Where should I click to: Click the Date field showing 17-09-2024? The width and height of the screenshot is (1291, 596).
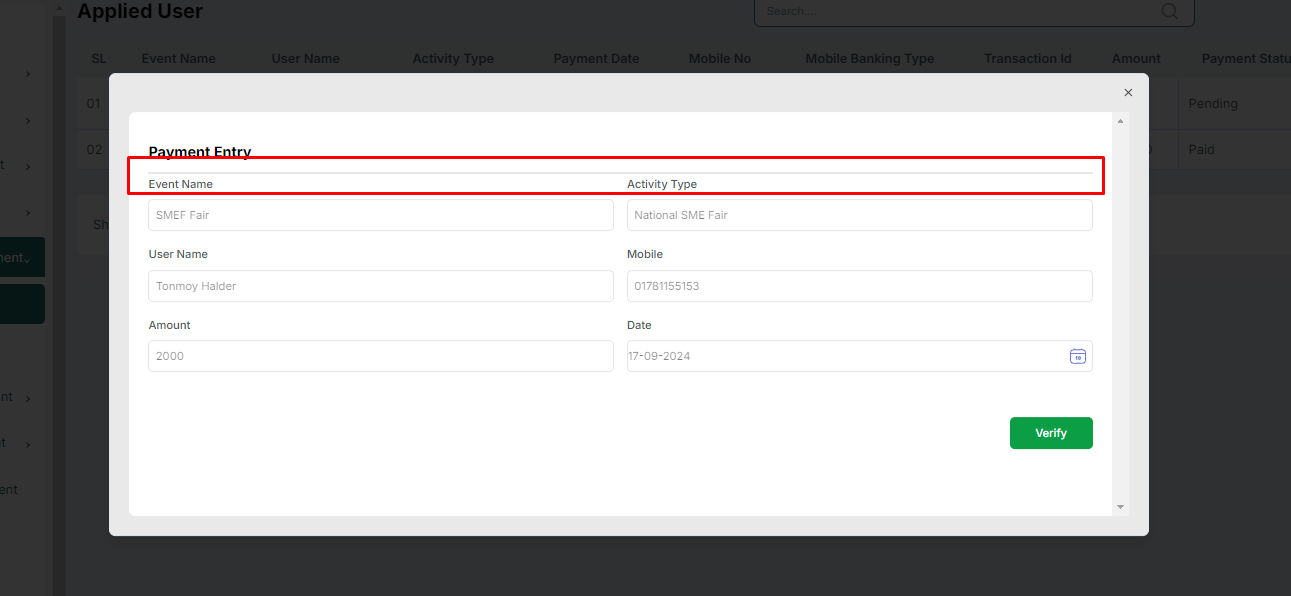(860, 356)
